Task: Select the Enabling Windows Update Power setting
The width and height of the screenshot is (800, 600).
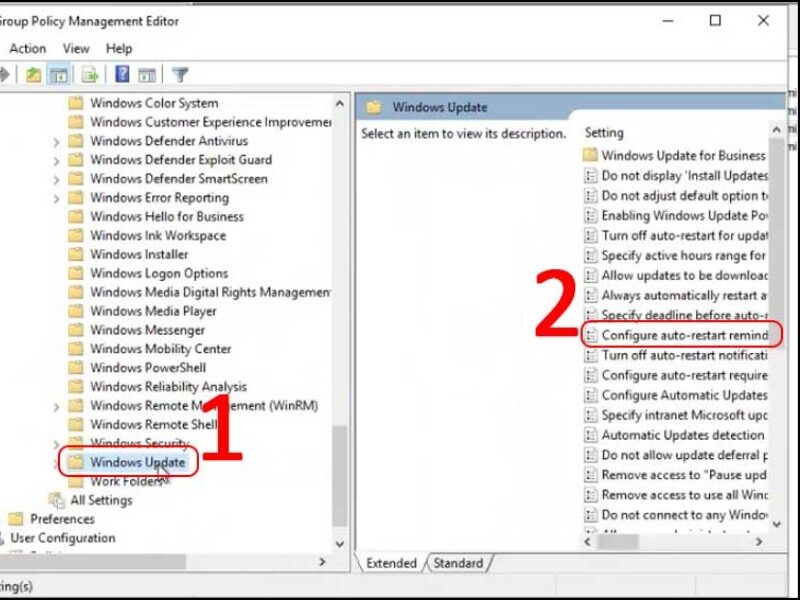Action: coord(690,215)
